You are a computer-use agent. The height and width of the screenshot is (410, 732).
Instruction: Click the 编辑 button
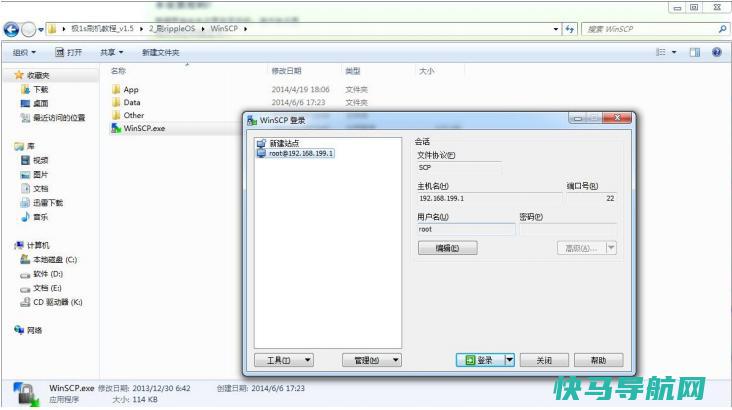448,248
